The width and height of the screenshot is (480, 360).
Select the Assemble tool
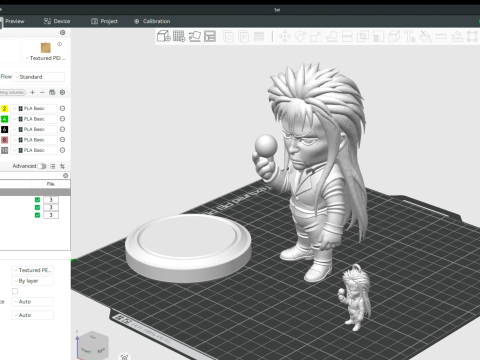pos(457,36)
